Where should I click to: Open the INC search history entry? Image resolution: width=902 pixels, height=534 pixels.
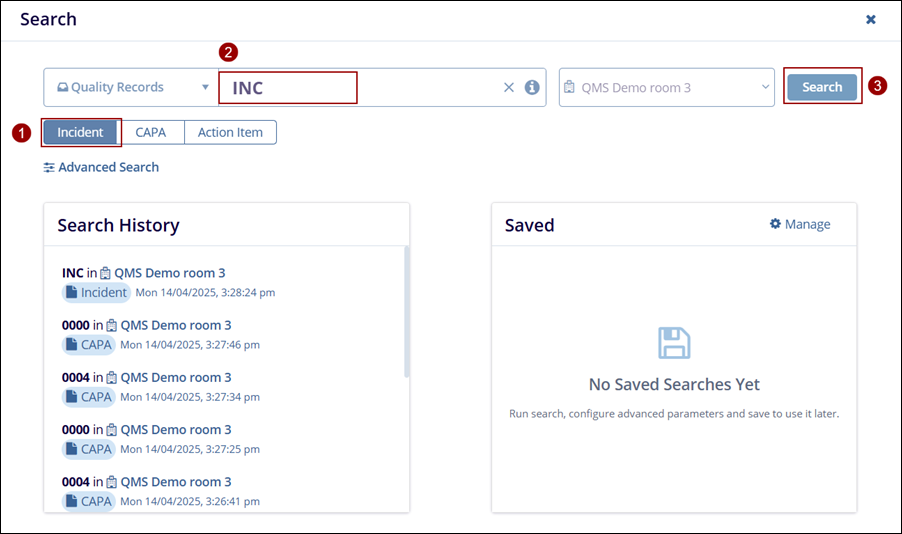[73, 273]
